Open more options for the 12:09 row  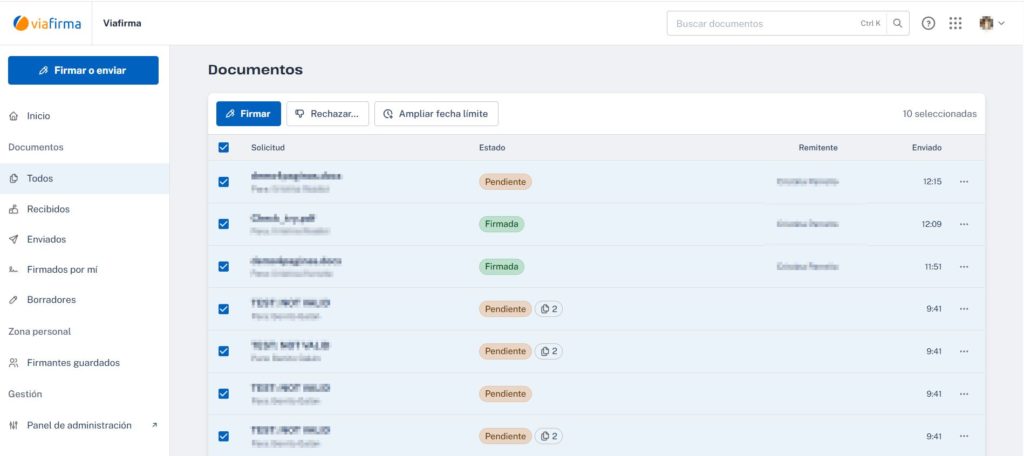[964, 224]
